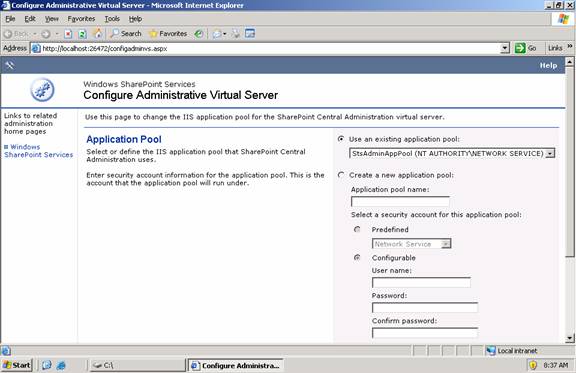Click the Print toolbar icon

(x=236, y=34)
